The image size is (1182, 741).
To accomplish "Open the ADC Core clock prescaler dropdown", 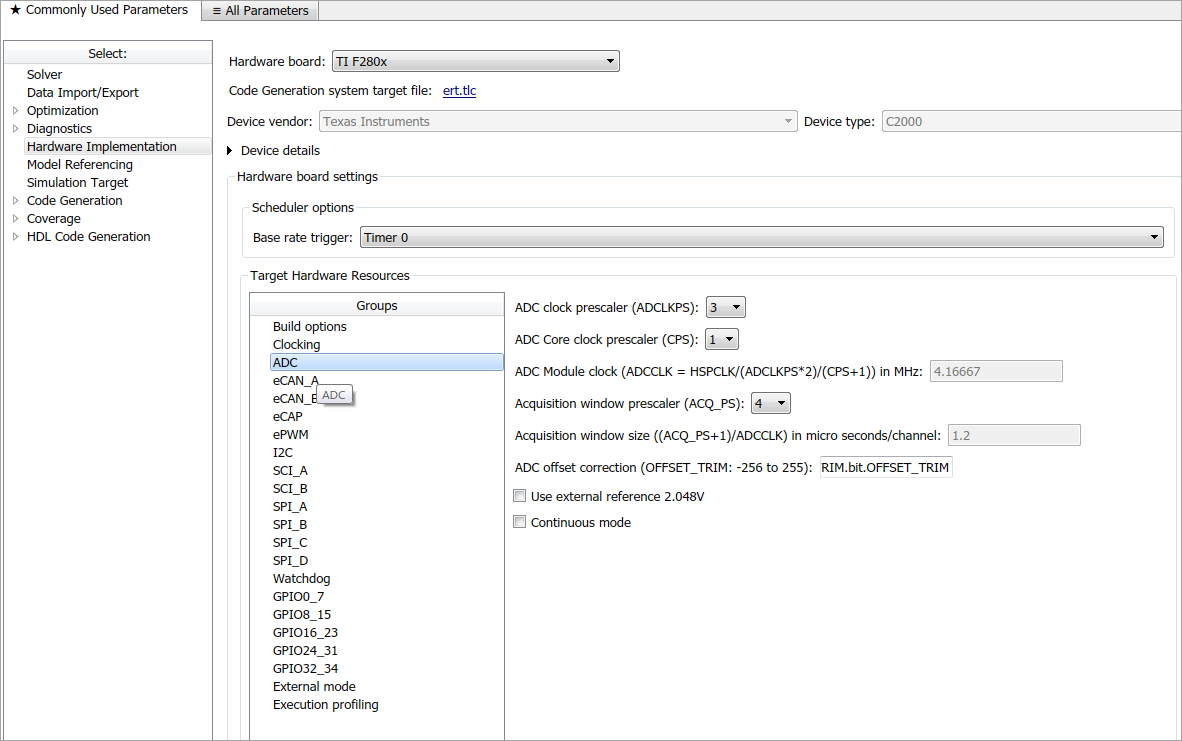I will click(722, 340).
